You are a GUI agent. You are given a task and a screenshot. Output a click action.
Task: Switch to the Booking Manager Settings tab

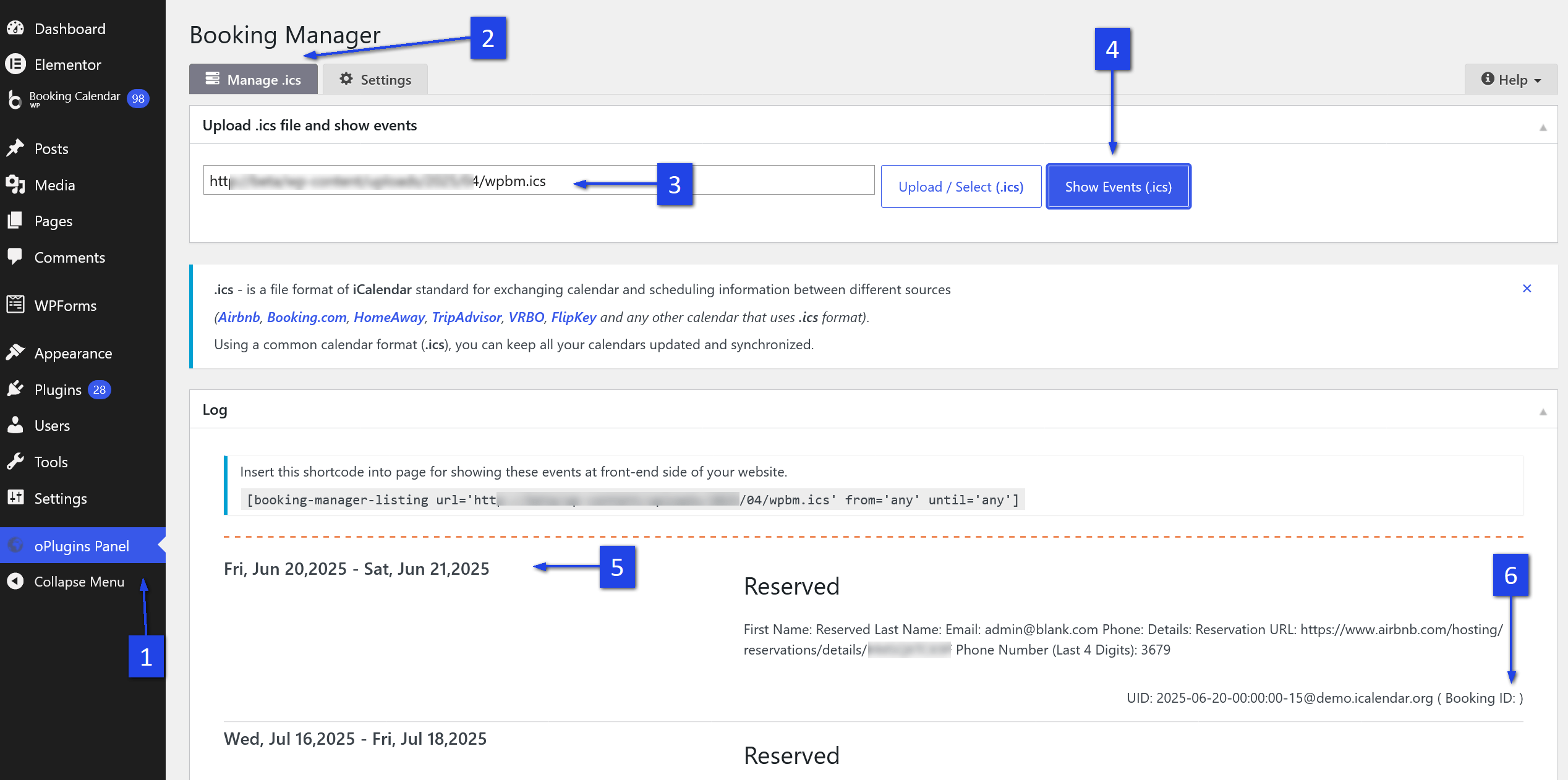click(375, 79)
